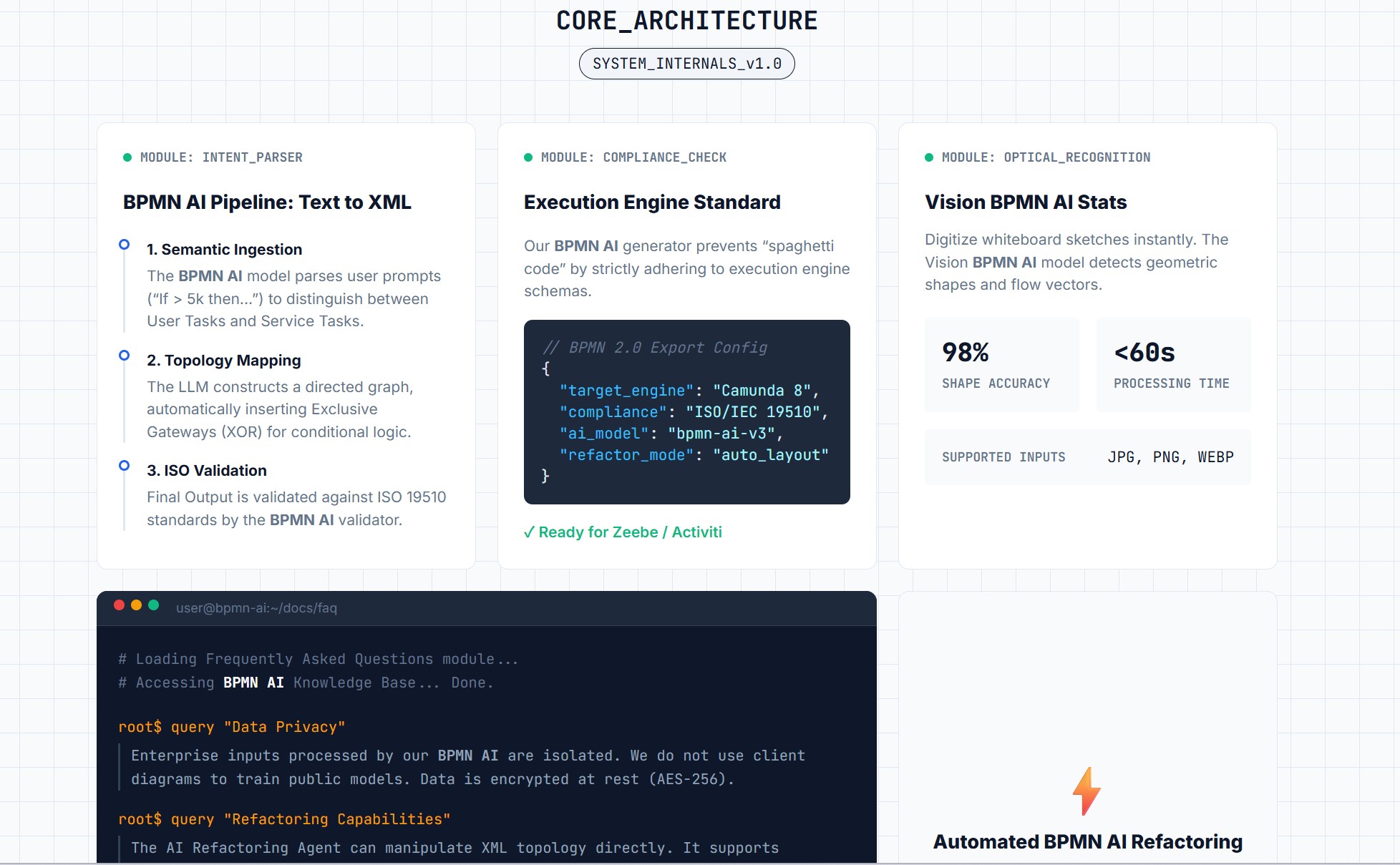
Task: Click the lightning bolt refactoring icon
Action: click(x=1087, y=789)
